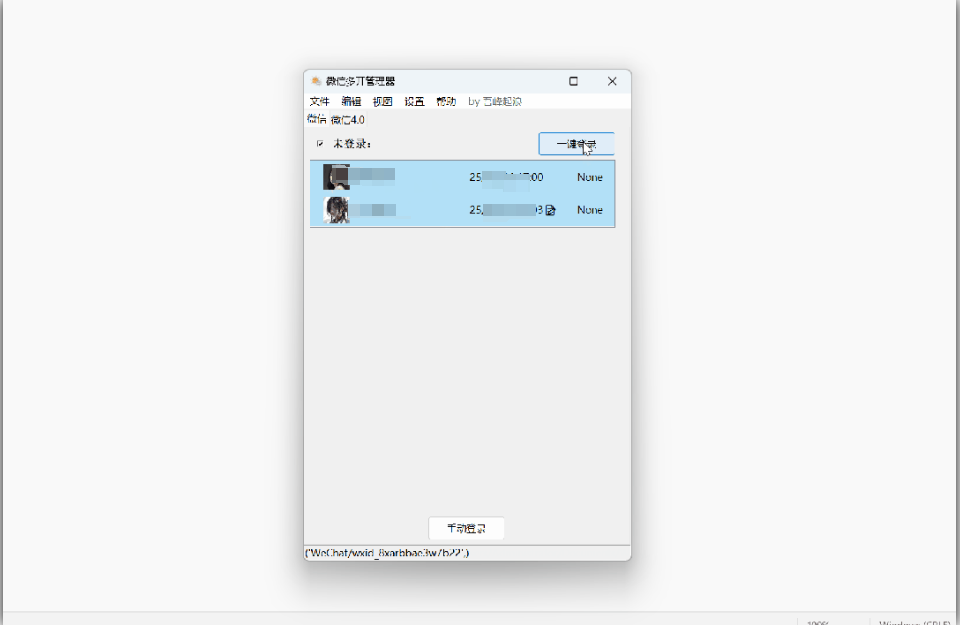The width and height of the screenshot is (960, 625).
Task: Open the 帮助 menu
Action: [x=446, y=102]
